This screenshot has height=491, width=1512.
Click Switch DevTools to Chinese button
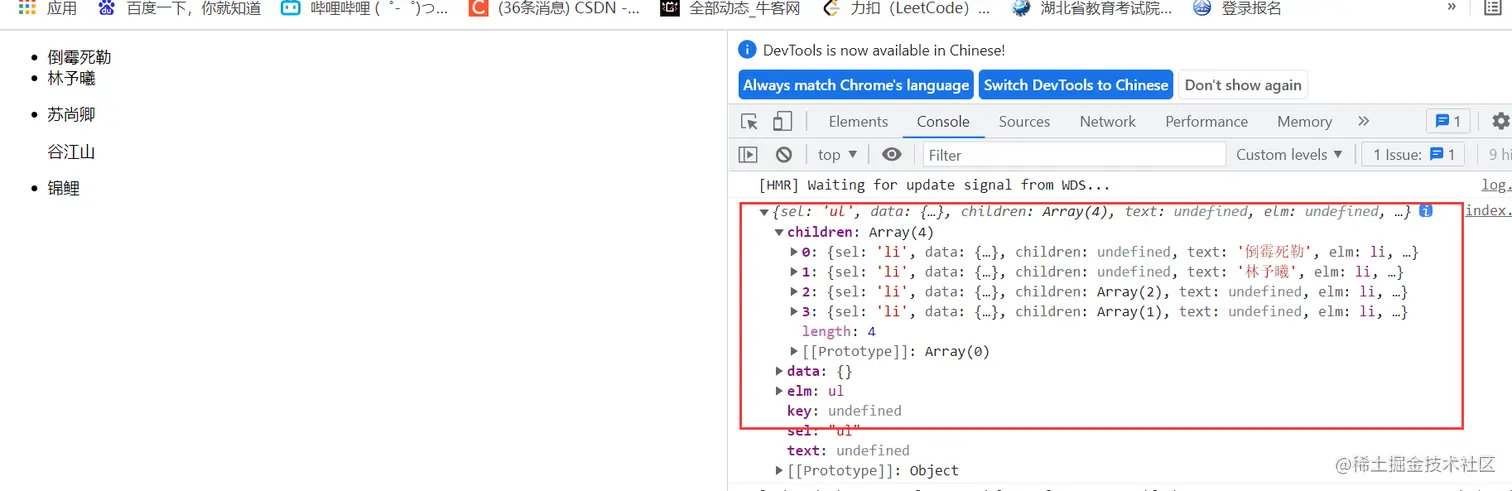(1076, 85)
